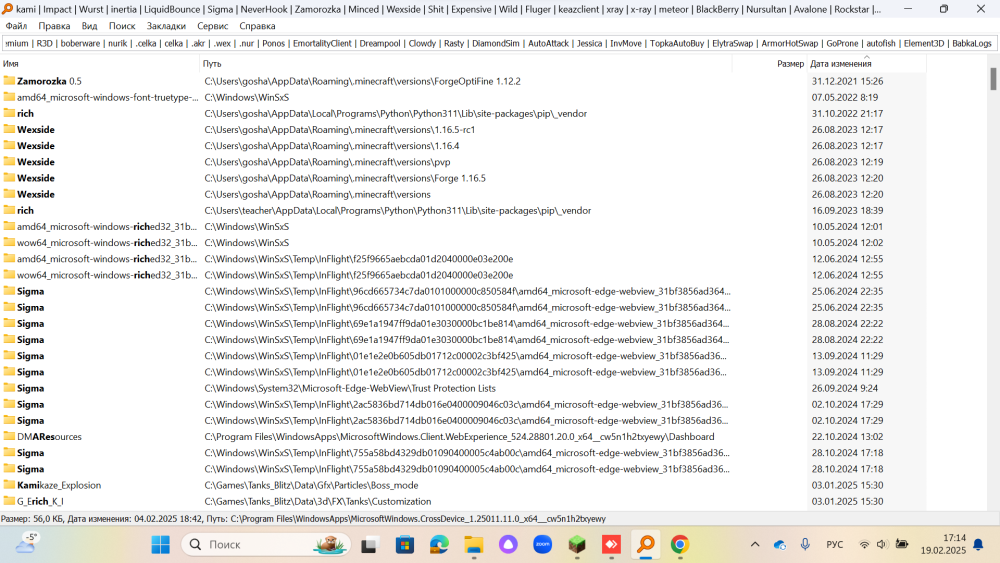
Task: Click the taskbar Поиск search box
Action: pos(266,545)
